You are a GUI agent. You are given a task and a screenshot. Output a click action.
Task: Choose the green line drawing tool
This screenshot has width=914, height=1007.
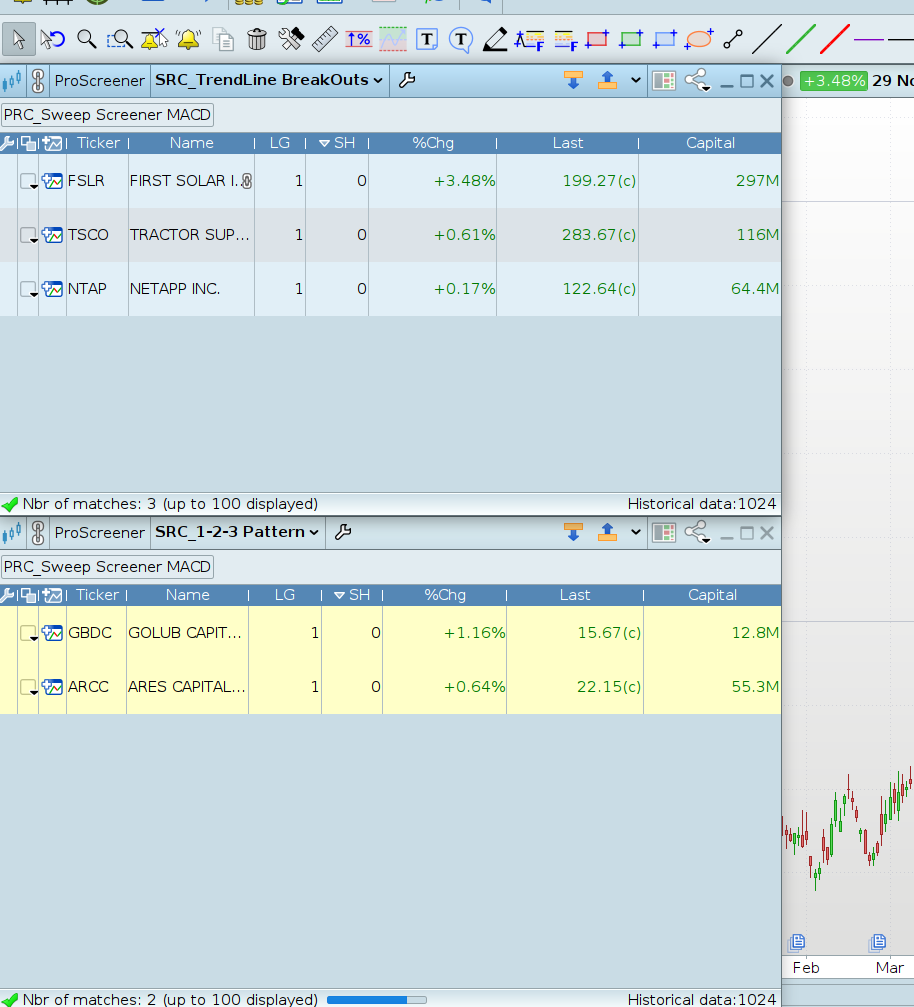pos(801,40)
